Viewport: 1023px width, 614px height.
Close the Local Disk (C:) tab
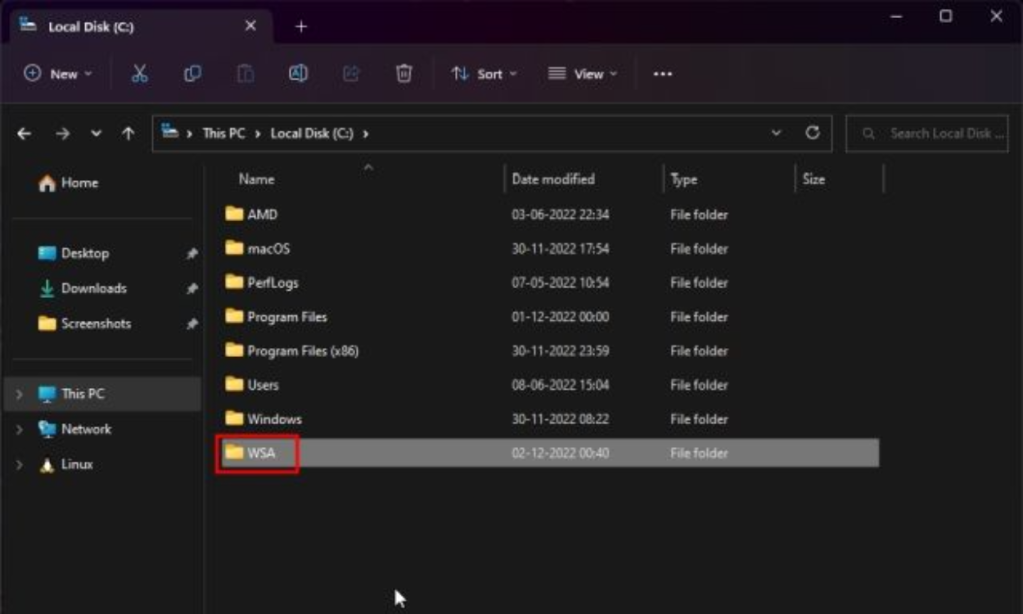pos(251,26)
